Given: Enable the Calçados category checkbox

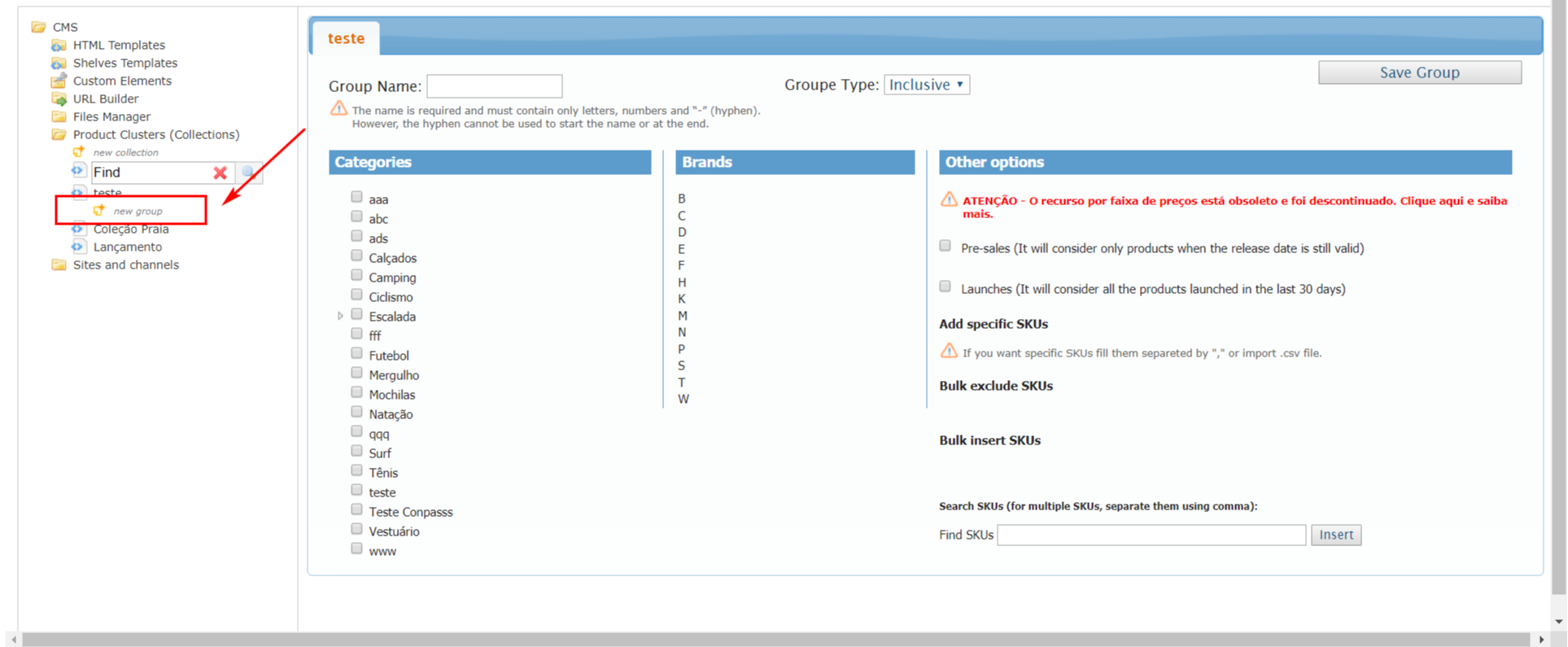Looking at the screenshot, I should point(356,256).
